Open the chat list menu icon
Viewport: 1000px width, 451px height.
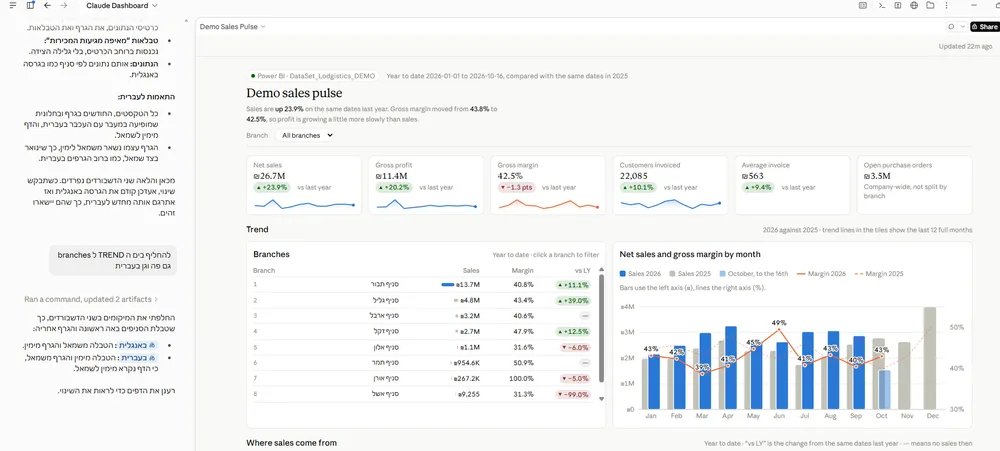click(x=13, y=5)
